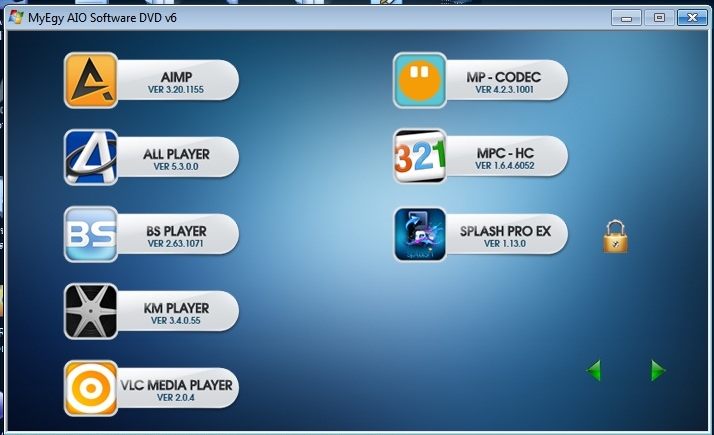Screen dimensions: 714x435
Task: Minimize the MyEgy AIO Software window
Action: pyautogui.click(x=626, y=18)
